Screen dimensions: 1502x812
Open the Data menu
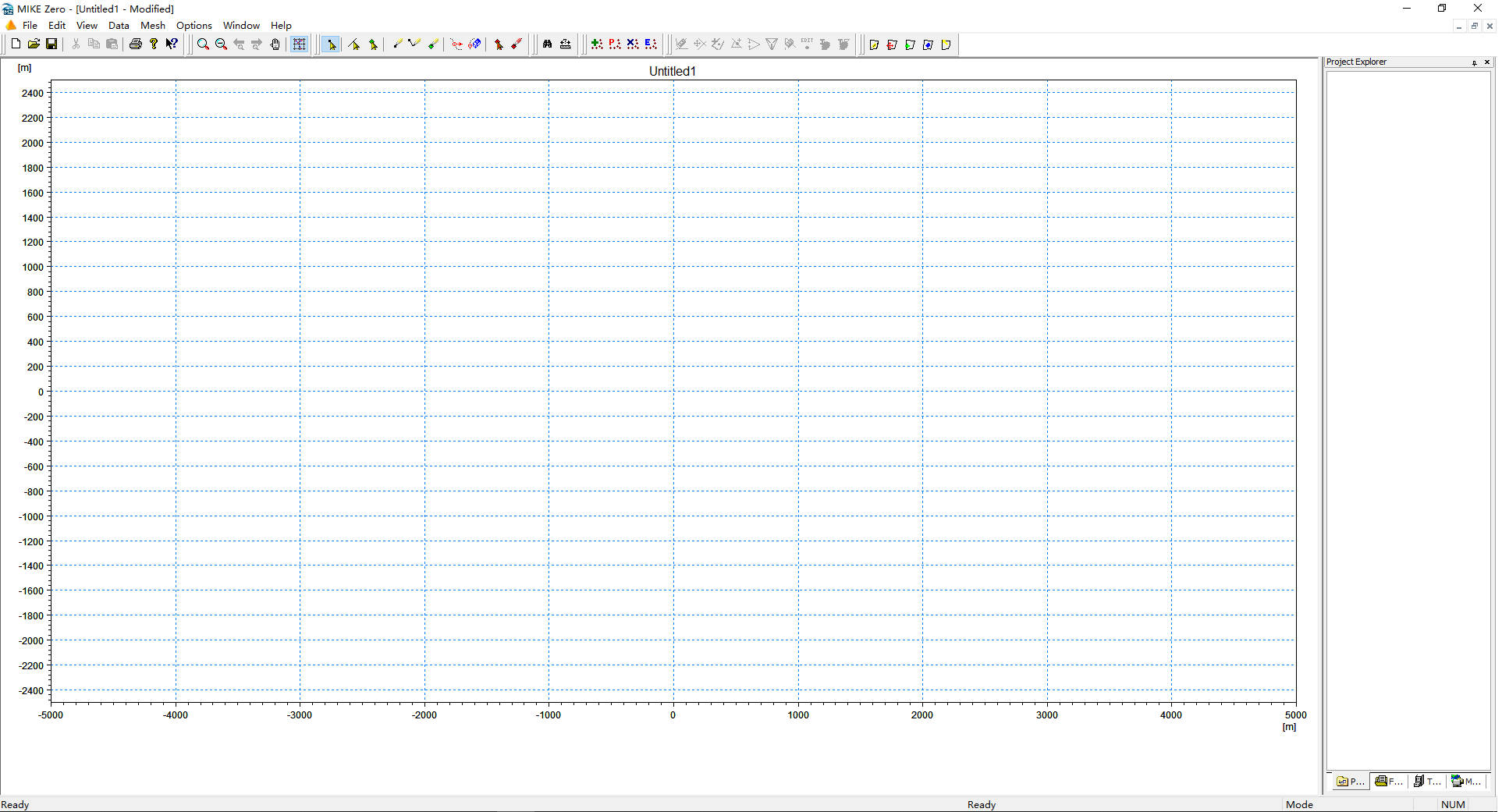pos(119,26)
